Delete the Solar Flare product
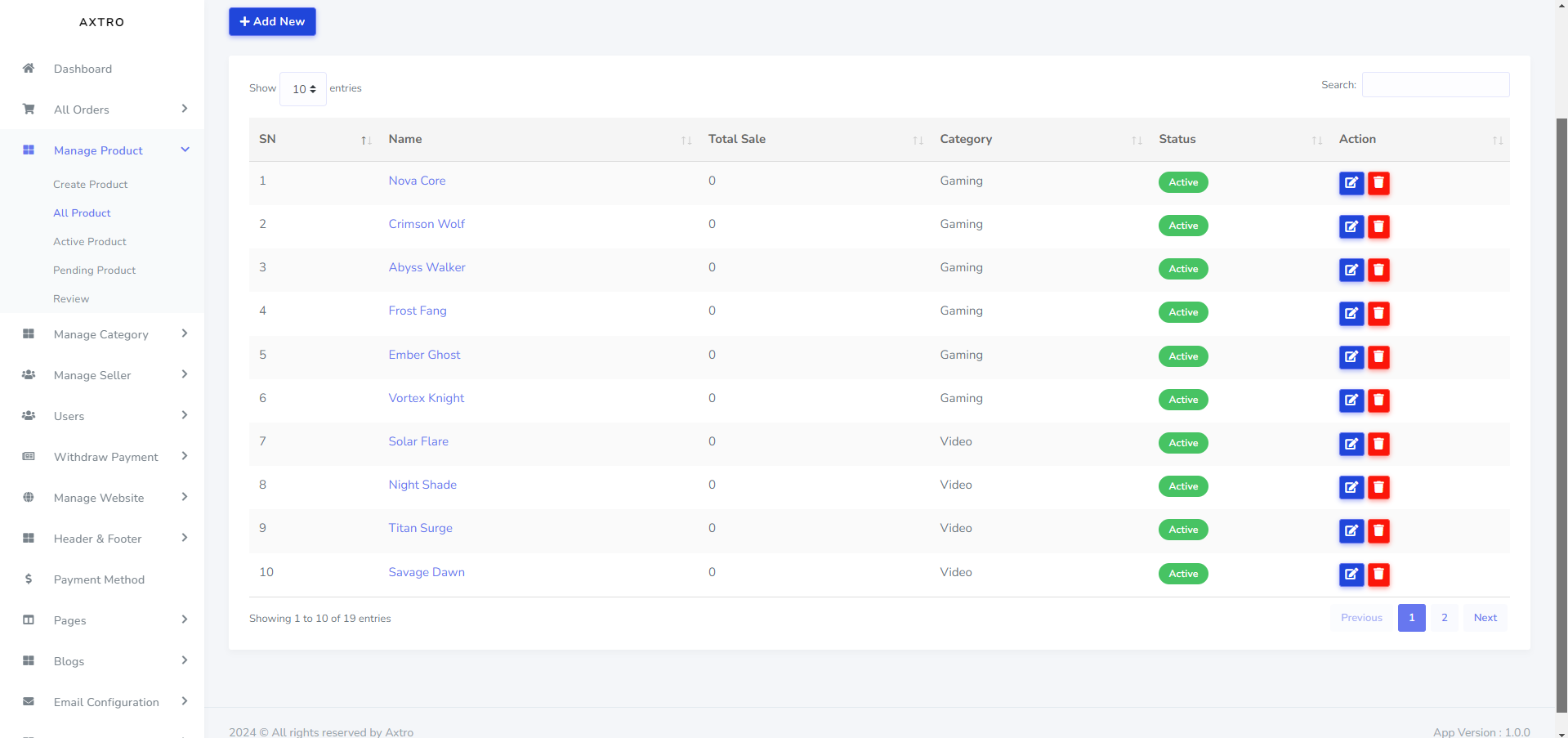Screen dimensions: 1568x738 (1378, 444)
